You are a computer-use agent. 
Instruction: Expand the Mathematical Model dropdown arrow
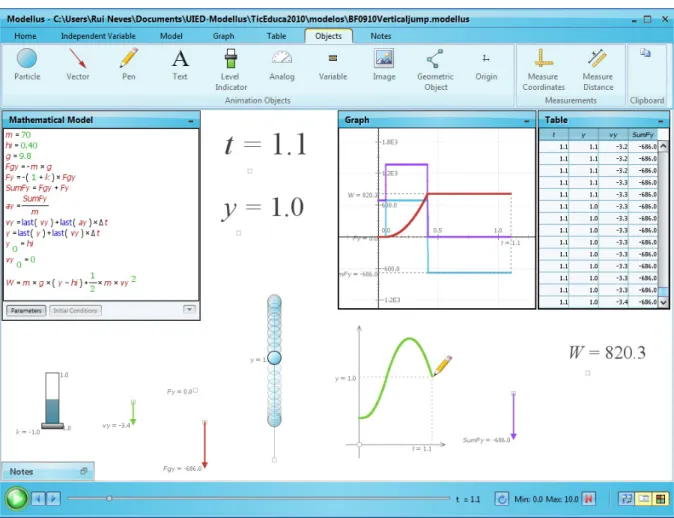tap(189, 310)
